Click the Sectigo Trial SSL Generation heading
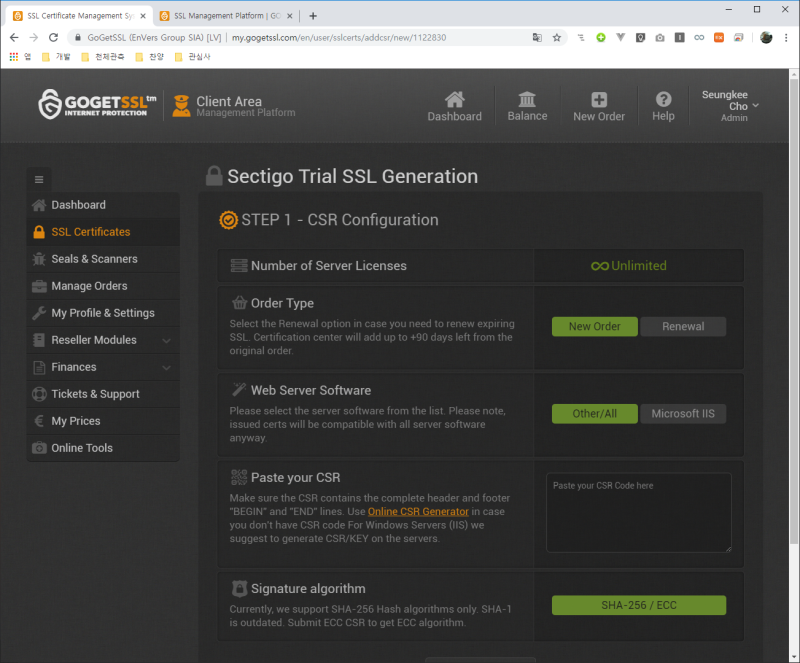Image resolution: width=800 pixels, height=663 pixels. click(353, 177)
